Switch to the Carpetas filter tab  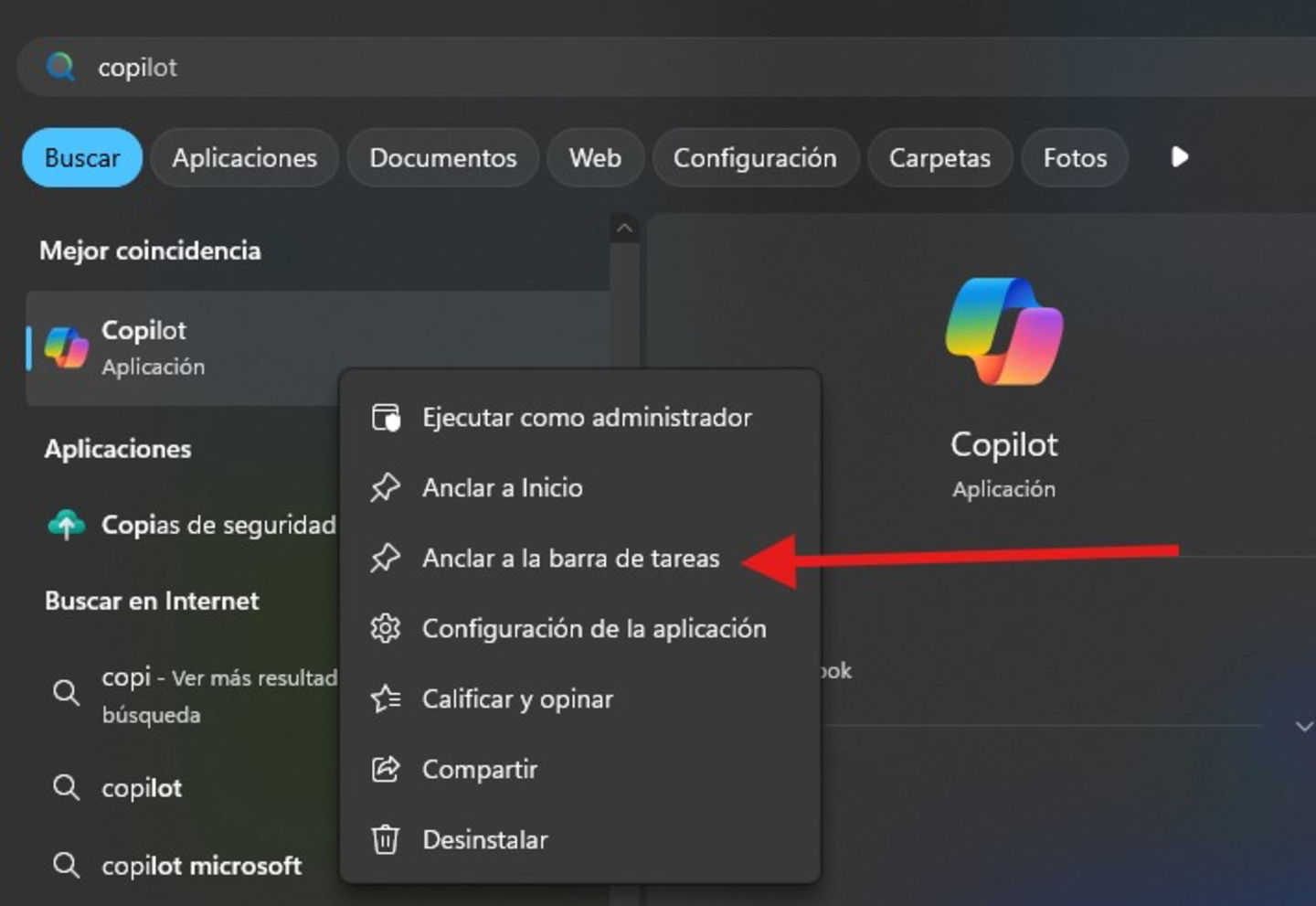(x=939, y=157)
